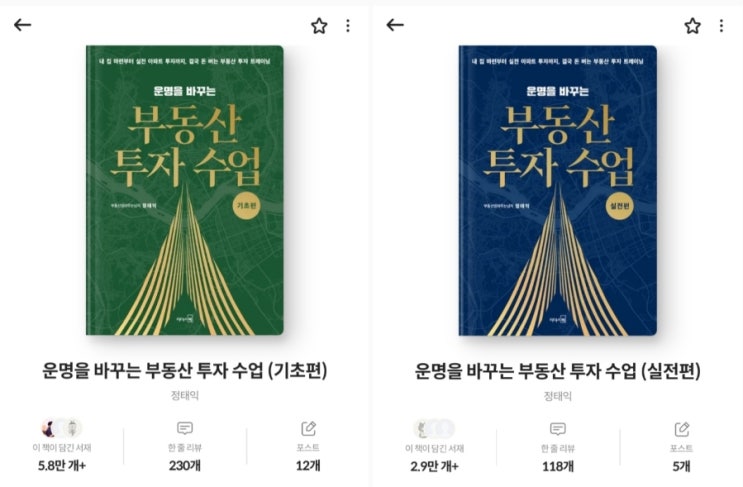View bookshelf avatars for the 기초편 book
Viewport: 743px width, 487px height.
click(x=62, y=428)
